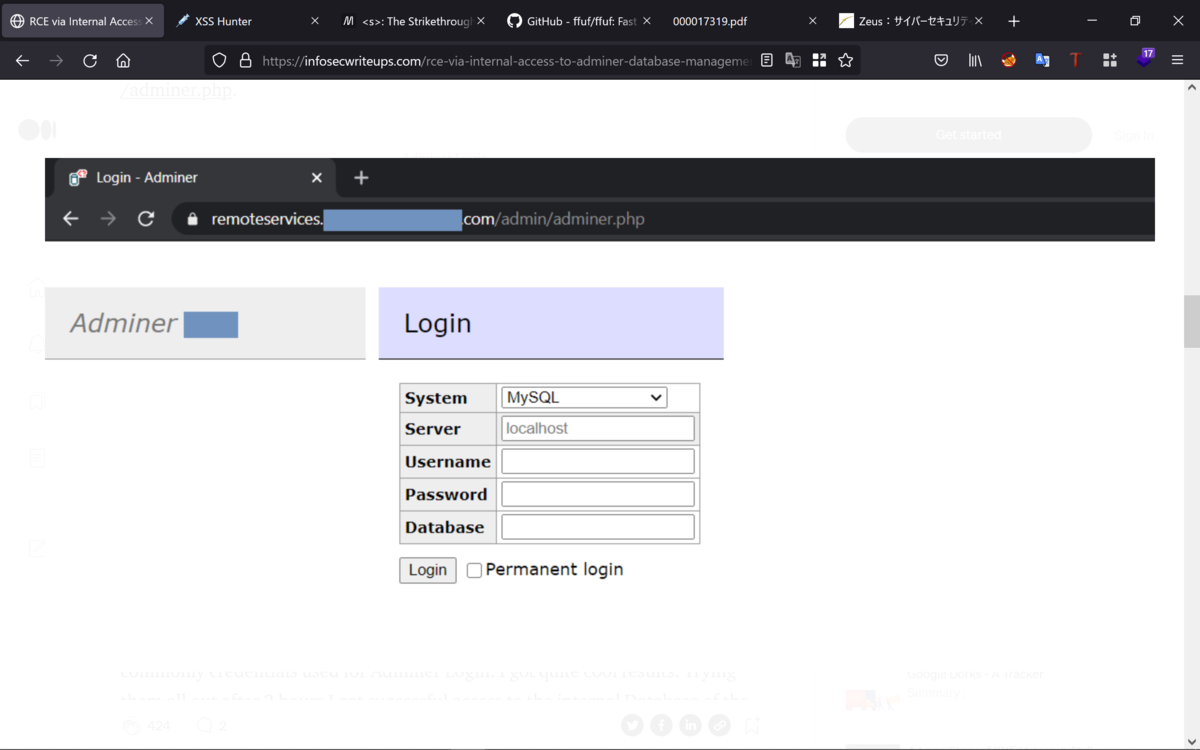
Task: Click the remoteservices adminer.php URL text
Action: [x=428, y=219]
